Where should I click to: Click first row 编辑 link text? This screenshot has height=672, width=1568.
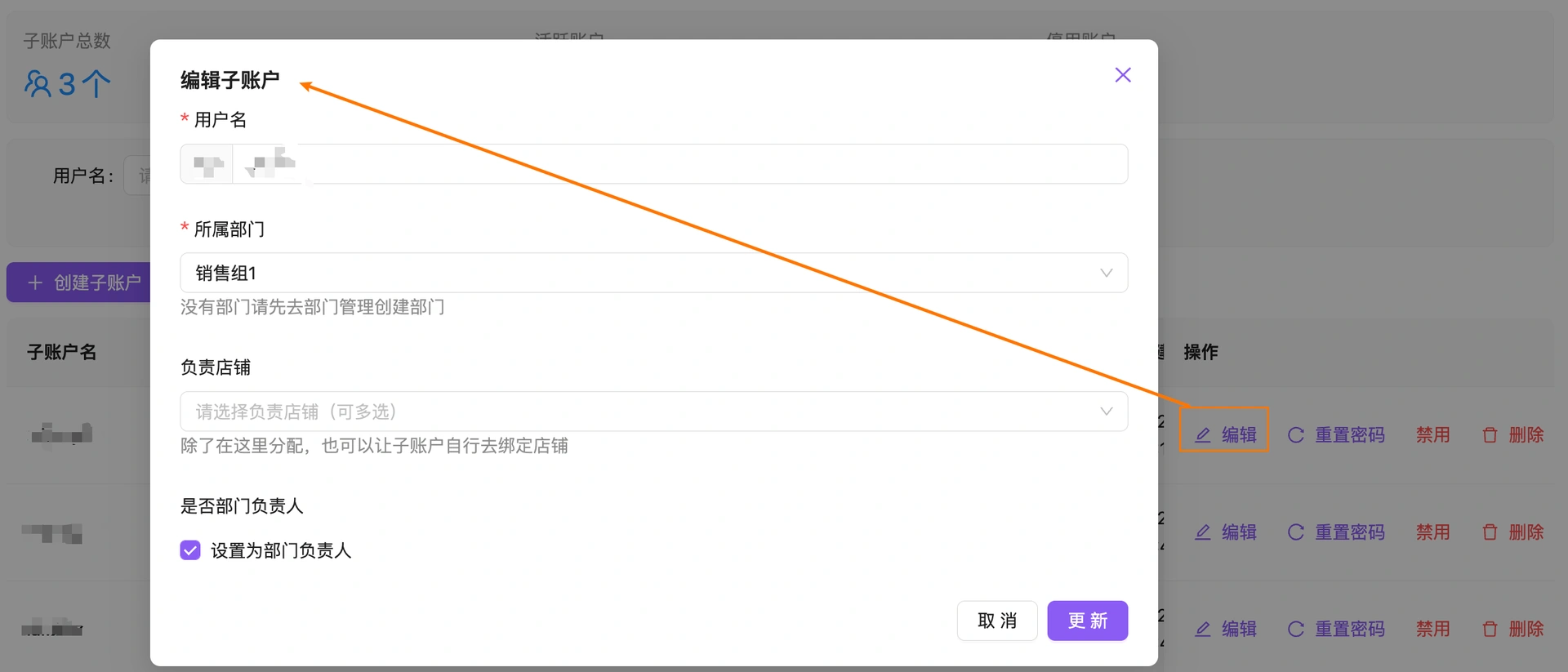pyautogui.click(x=1239, y=435)
